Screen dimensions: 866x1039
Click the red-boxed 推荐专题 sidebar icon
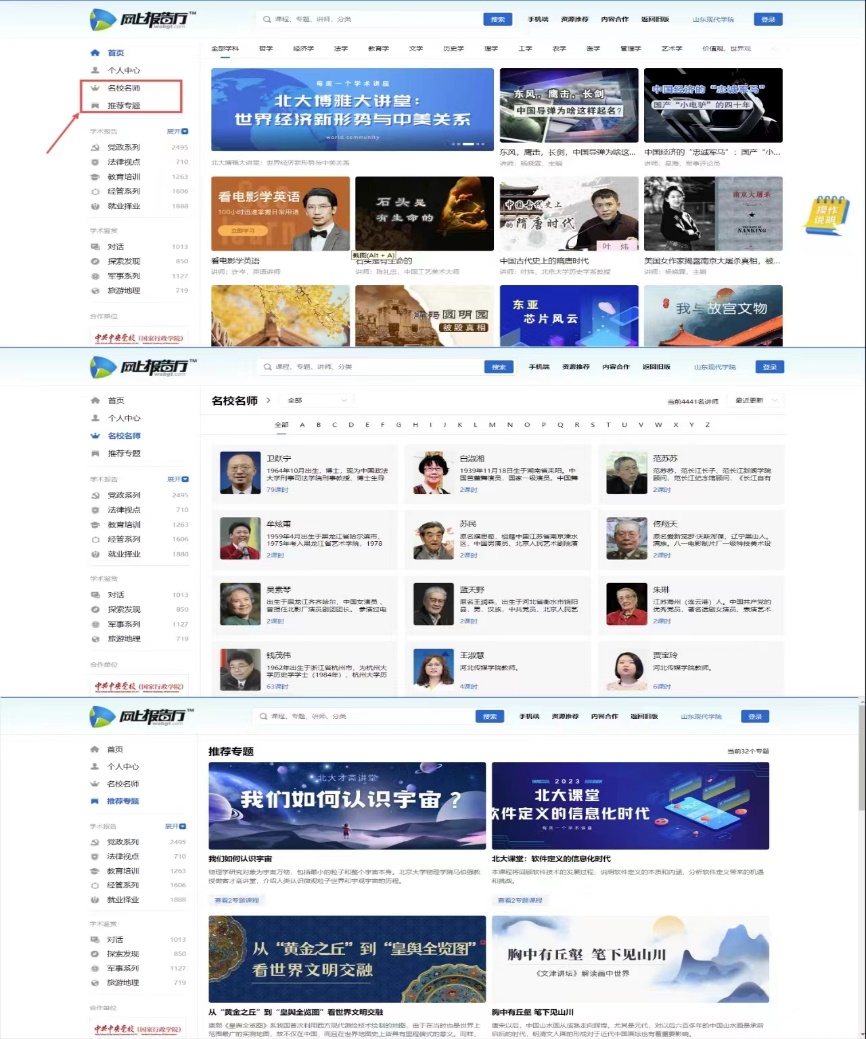tap(95, 105)
